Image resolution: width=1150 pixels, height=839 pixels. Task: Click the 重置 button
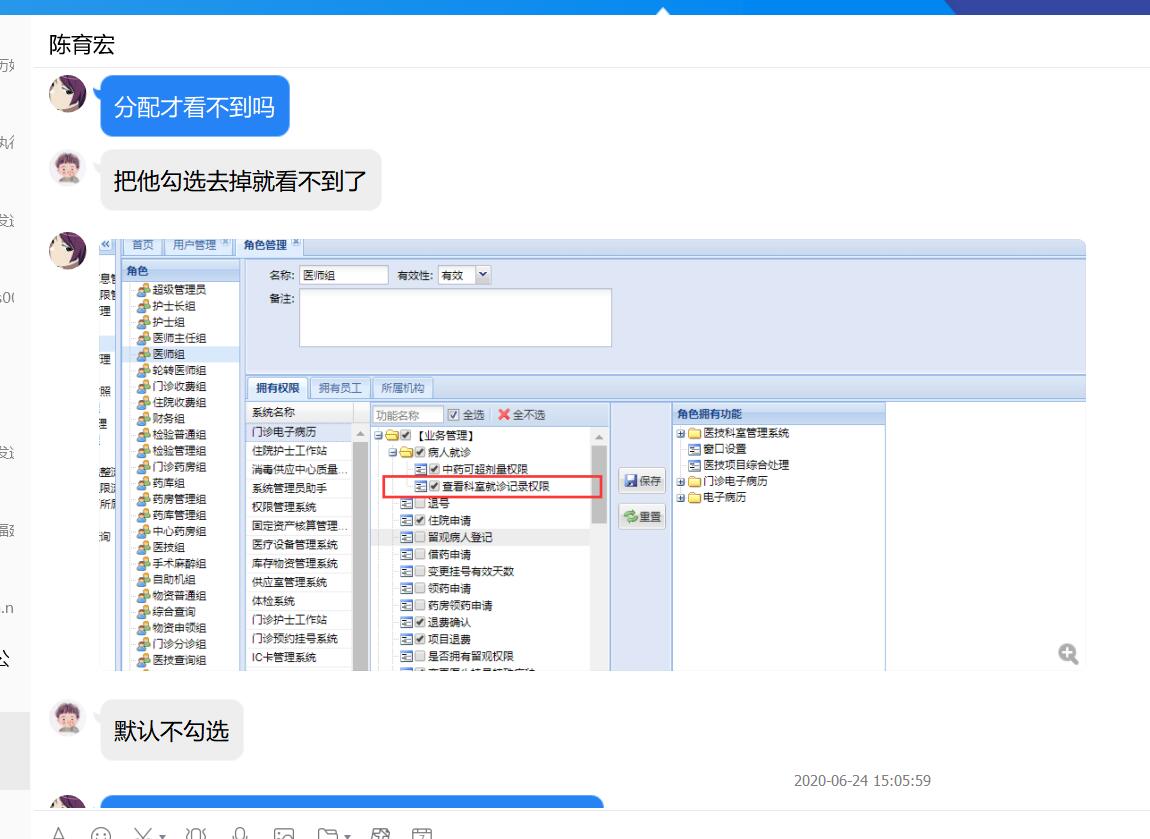(x=642, y=516)
